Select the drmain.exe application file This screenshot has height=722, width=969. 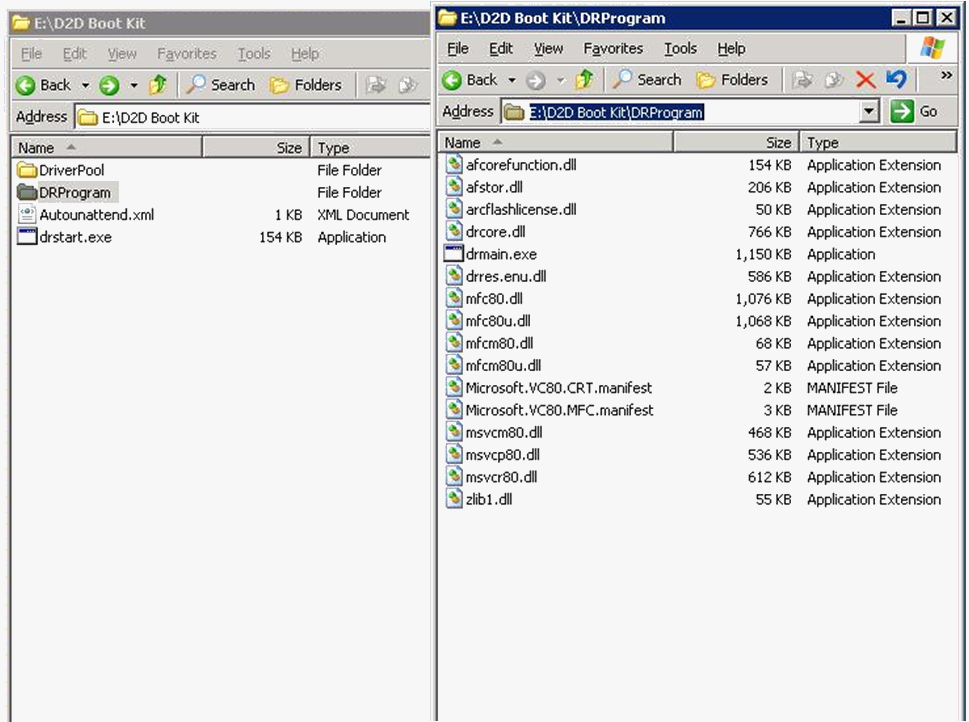click(501, 254)
